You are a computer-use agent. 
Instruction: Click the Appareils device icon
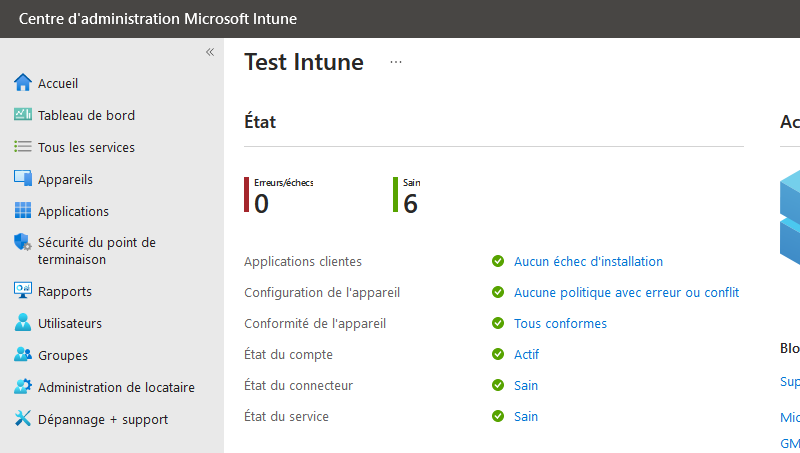[x=23, y=179]
